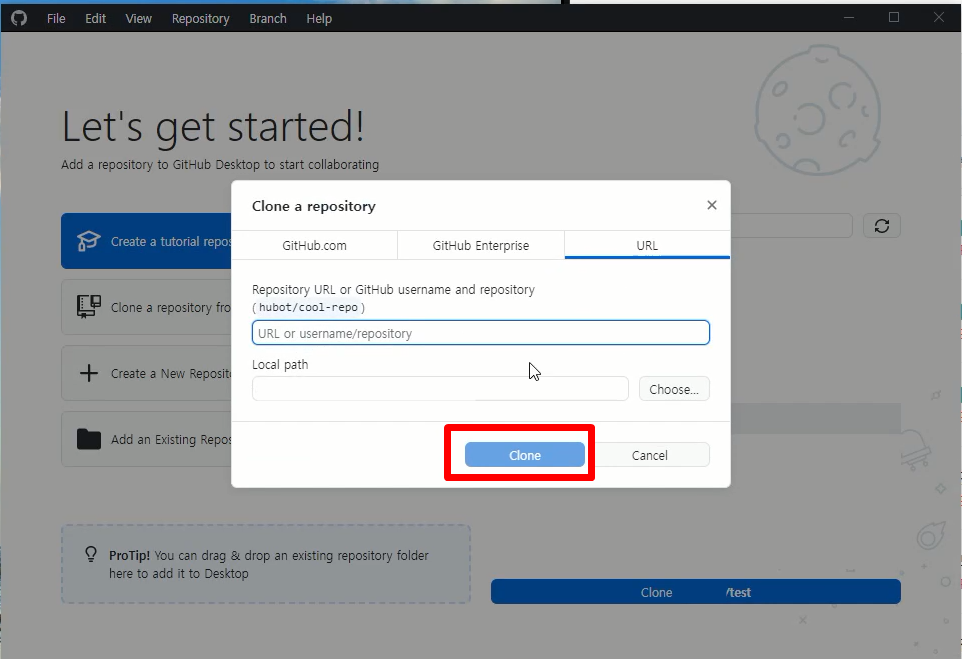The height and width of the screenshot is (659, 962).
Task: Click the Choose... button
Action: pyautogui.click(x=674, y=389)
